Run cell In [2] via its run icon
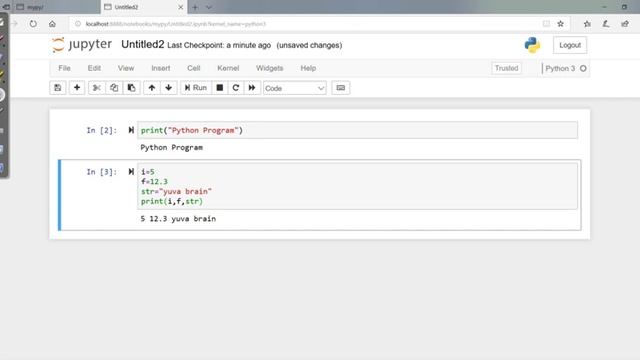The width and height of the screenshot is (640, 360). [131, 130]
